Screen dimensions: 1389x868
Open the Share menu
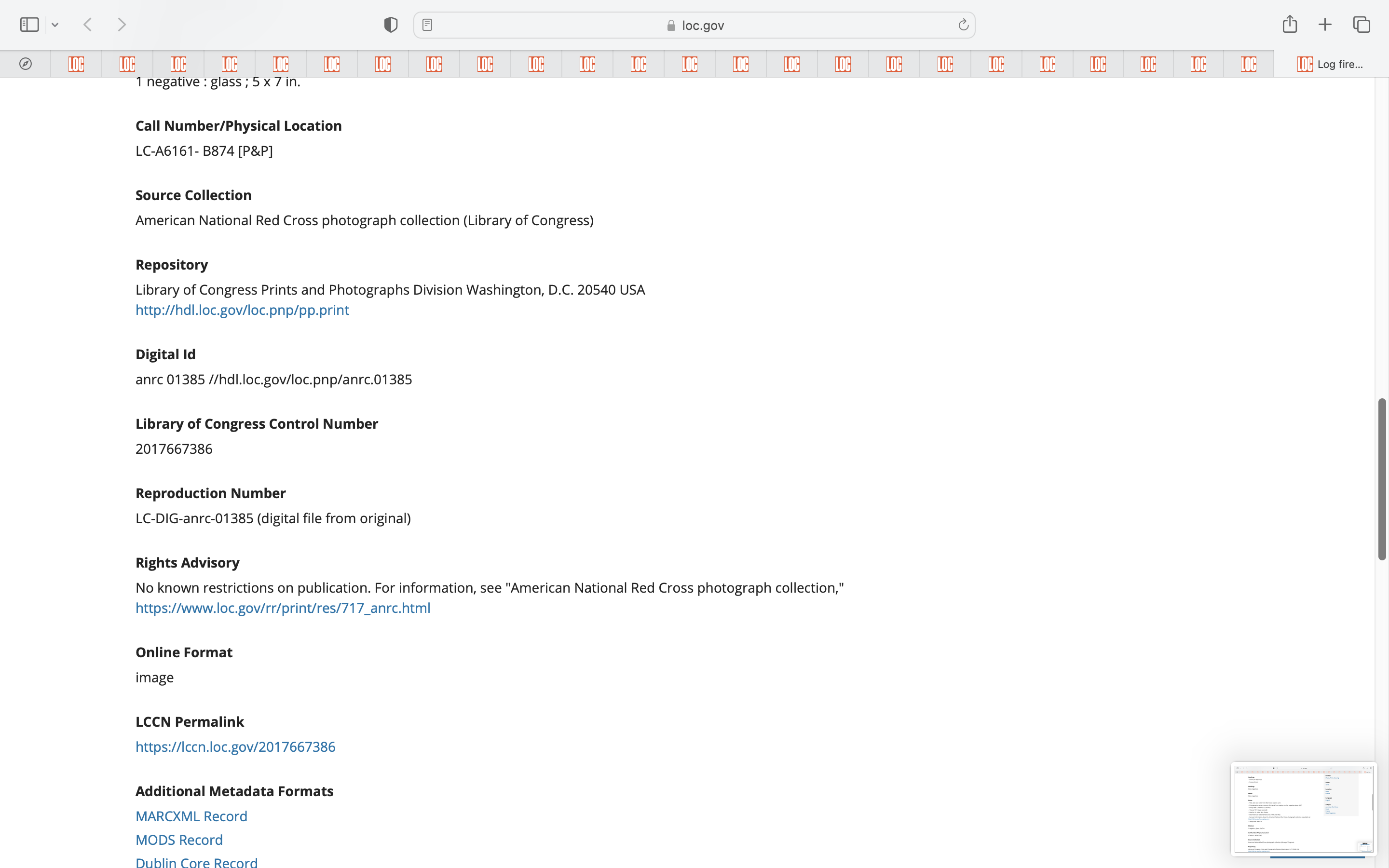tap(1290, 25)
